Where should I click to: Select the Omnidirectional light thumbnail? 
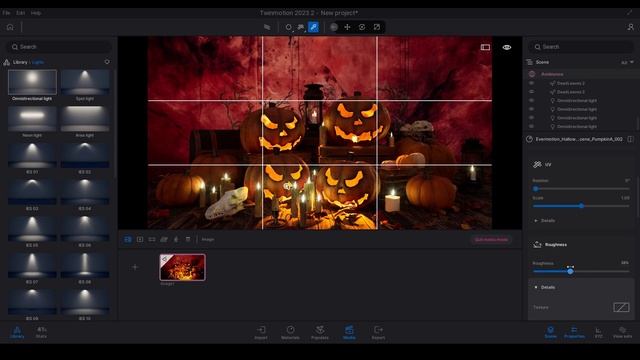pyautogui.click(x=32, y=82)
